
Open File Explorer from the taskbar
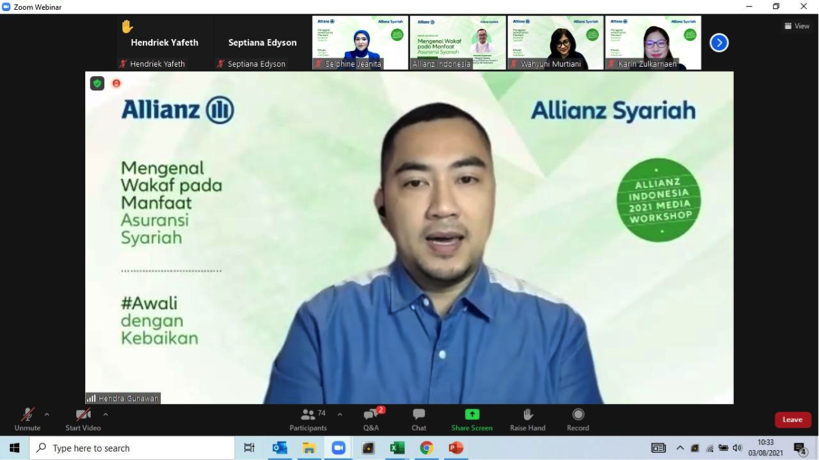309,448
